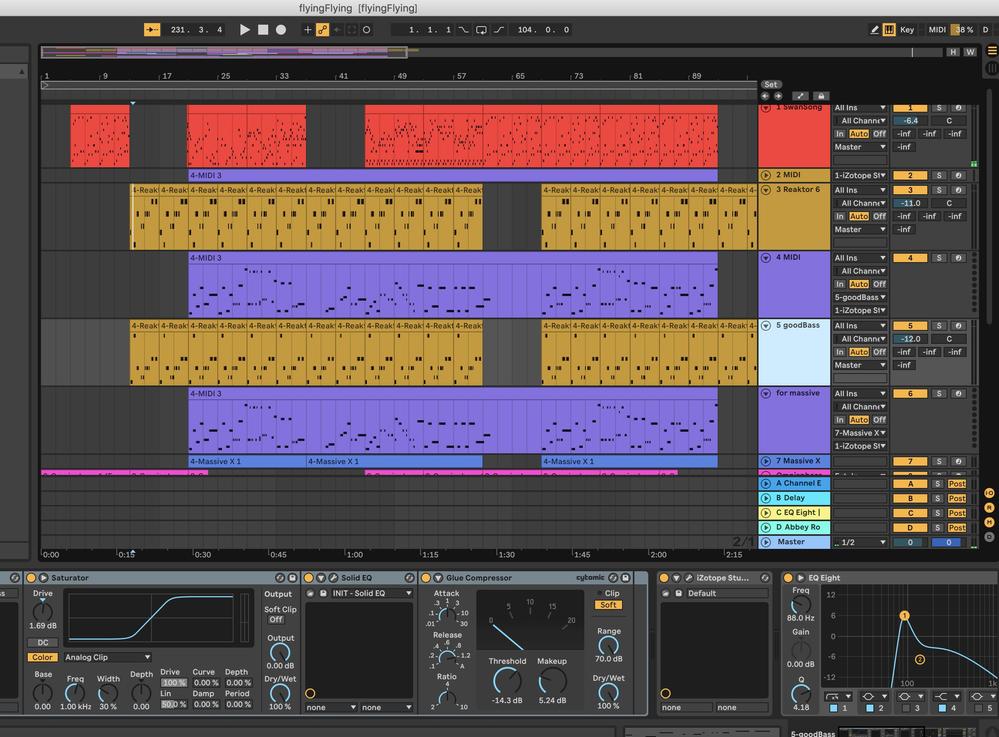Screen dimensions: 999x737
Task: Open Master track 1/2 output dropdown
Action: point(860,542)
